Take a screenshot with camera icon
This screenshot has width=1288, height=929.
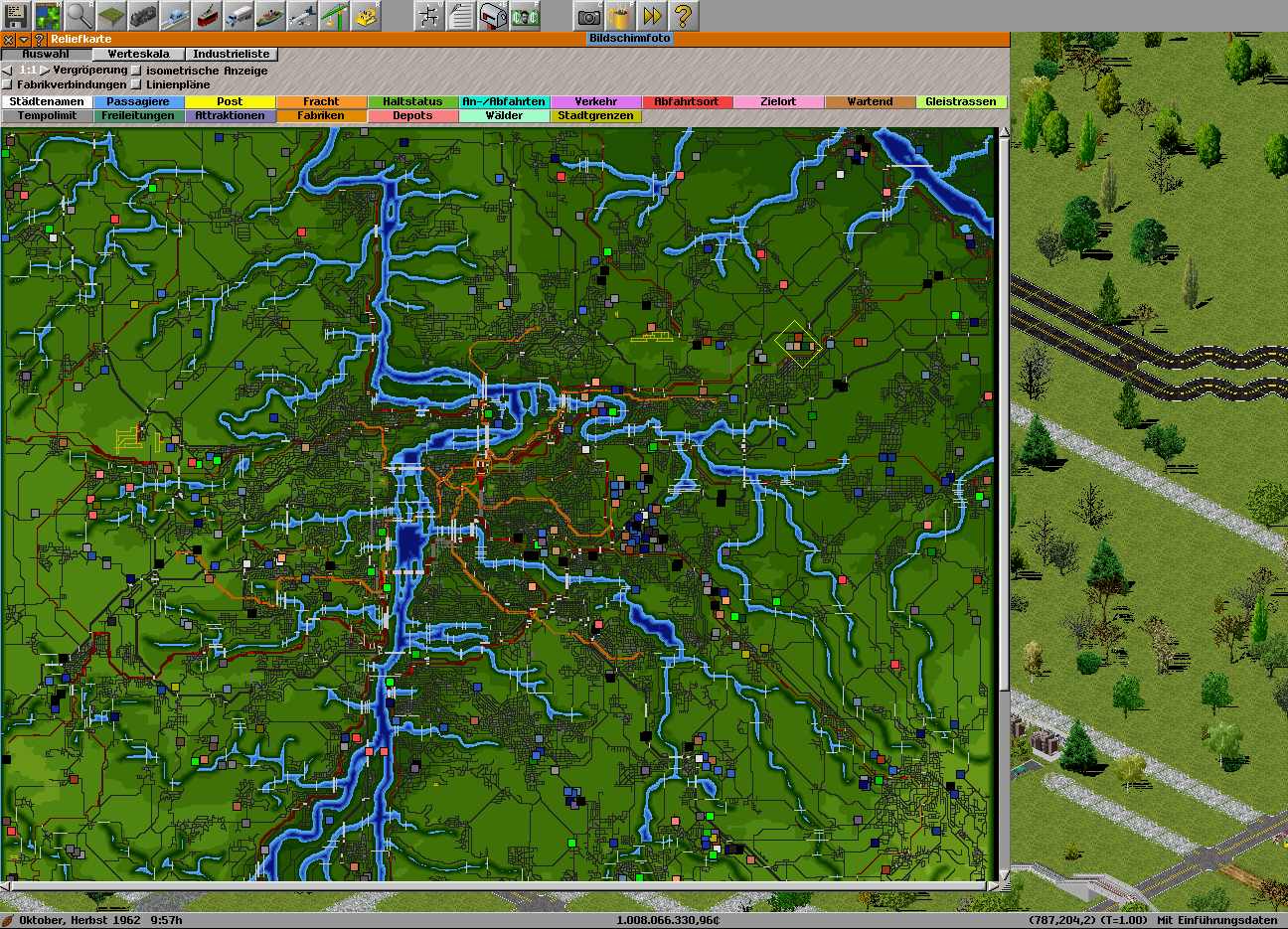[588, 16]
